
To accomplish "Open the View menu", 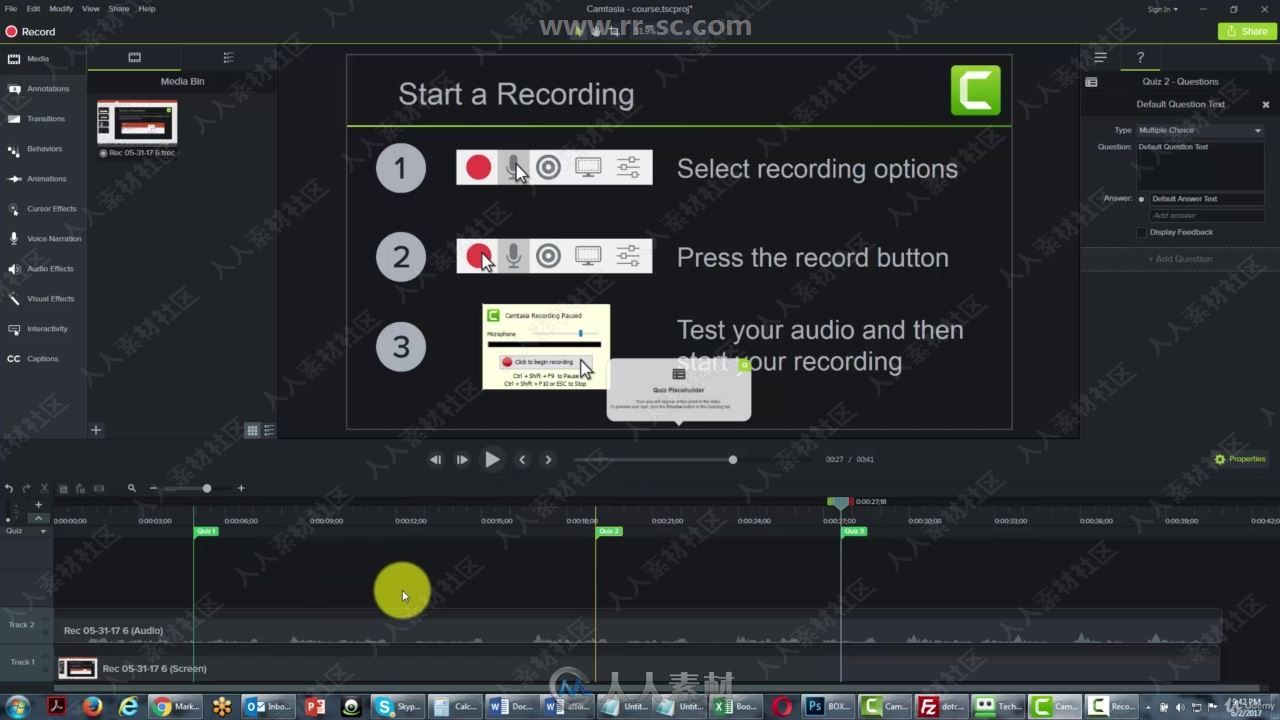I will 90,9.
